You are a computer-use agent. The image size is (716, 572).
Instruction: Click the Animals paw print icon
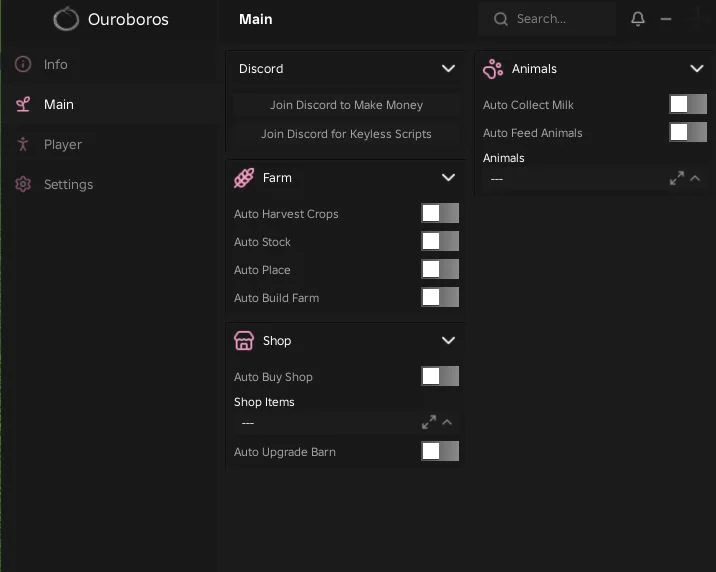point(493,69)
